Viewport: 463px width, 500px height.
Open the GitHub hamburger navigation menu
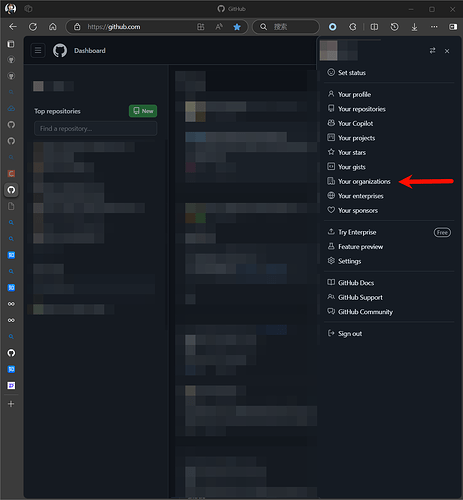pyautogui.click(x=38, y=51)
